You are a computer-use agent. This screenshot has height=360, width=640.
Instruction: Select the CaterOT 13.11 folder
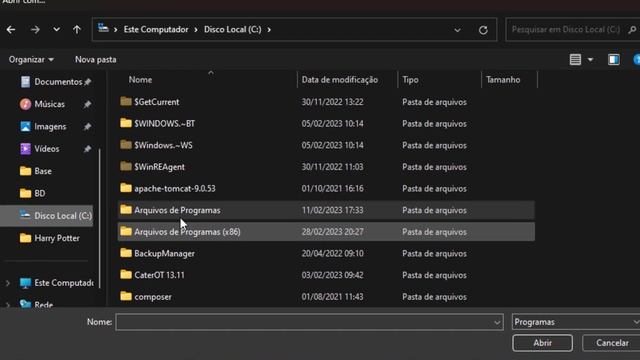tap(326, 275)
